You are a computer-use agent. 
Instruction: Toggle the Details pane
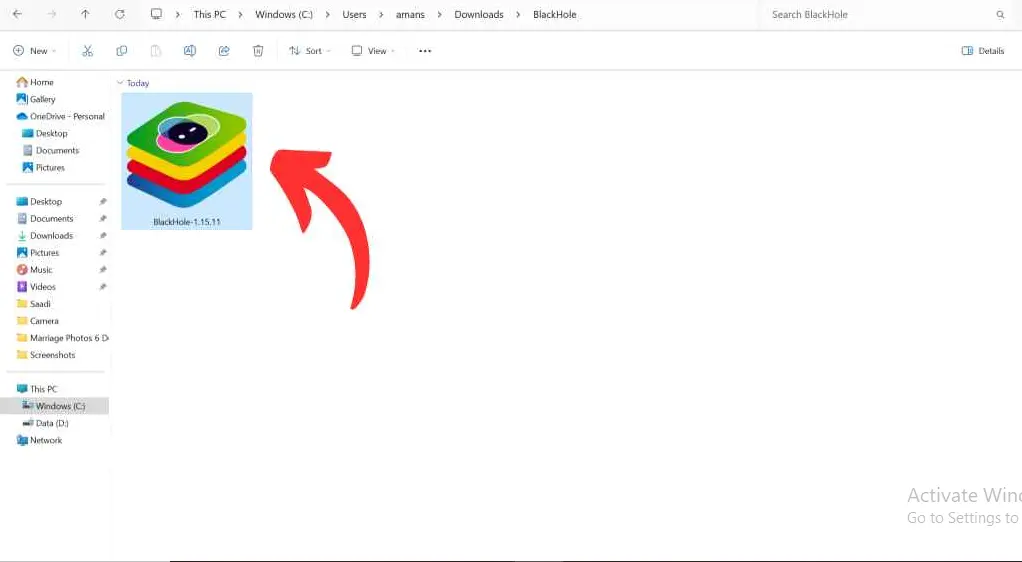pos(982,51)
